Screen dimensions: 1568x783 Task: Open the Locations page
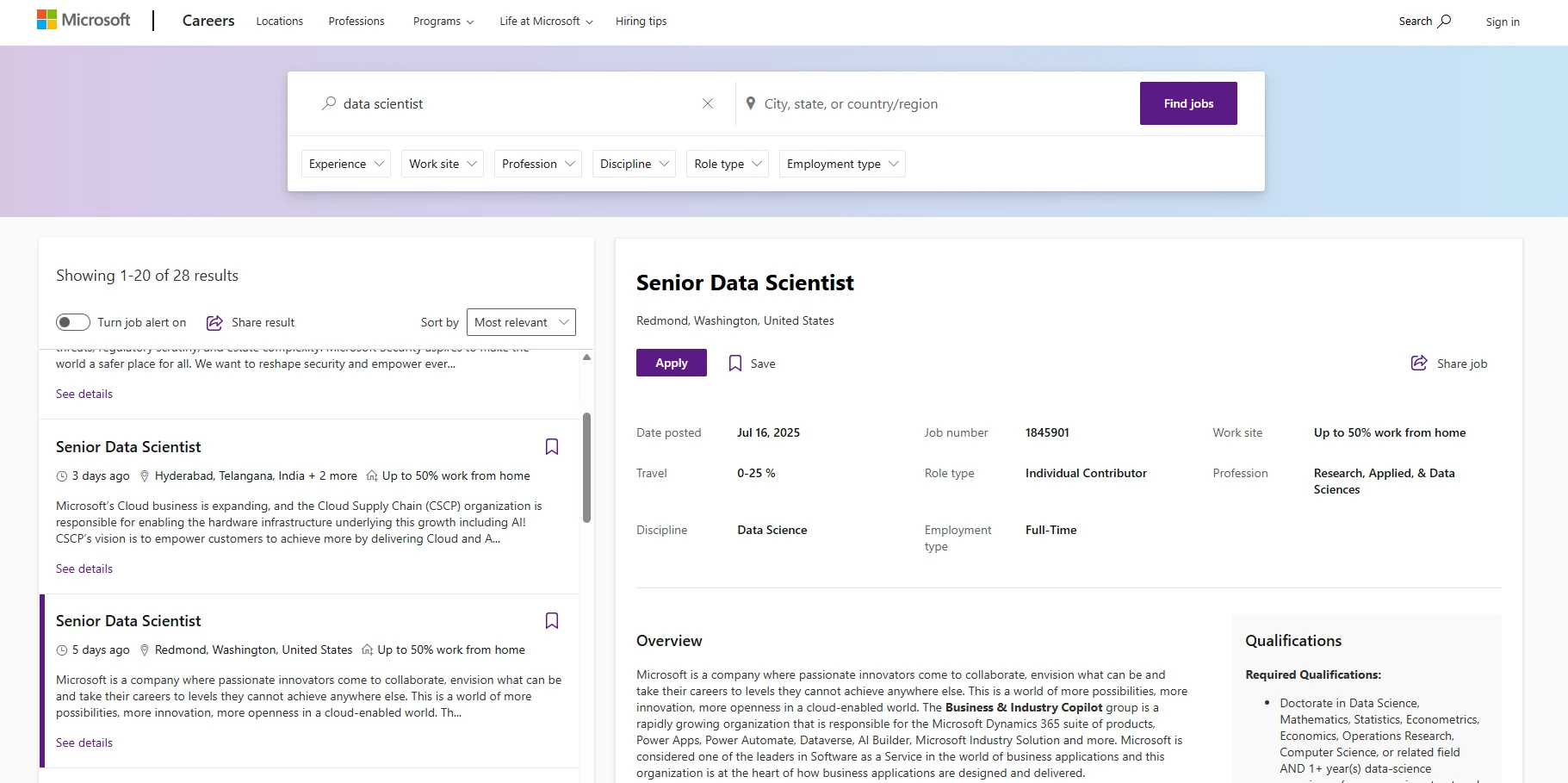pos(280,21)
